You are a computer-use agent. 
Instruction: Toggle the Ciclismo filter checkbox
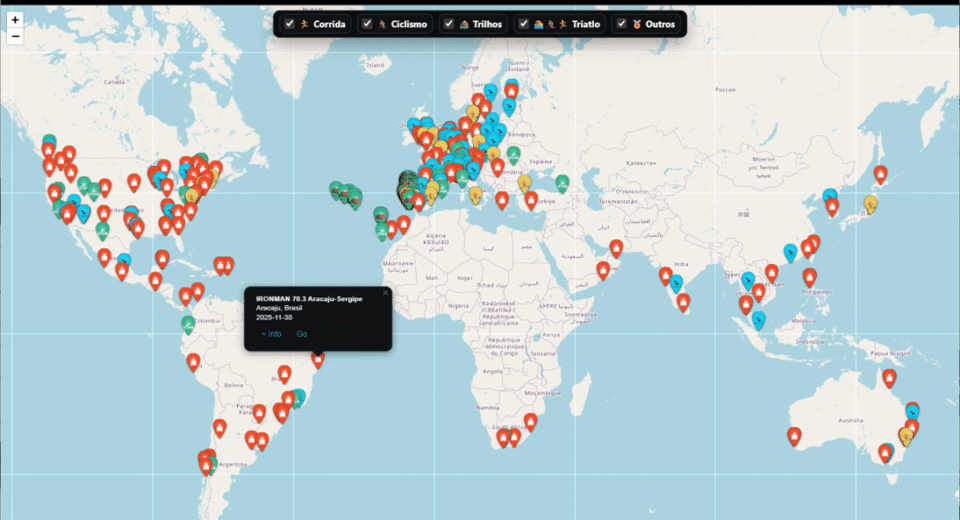click(x=367, y=24)
